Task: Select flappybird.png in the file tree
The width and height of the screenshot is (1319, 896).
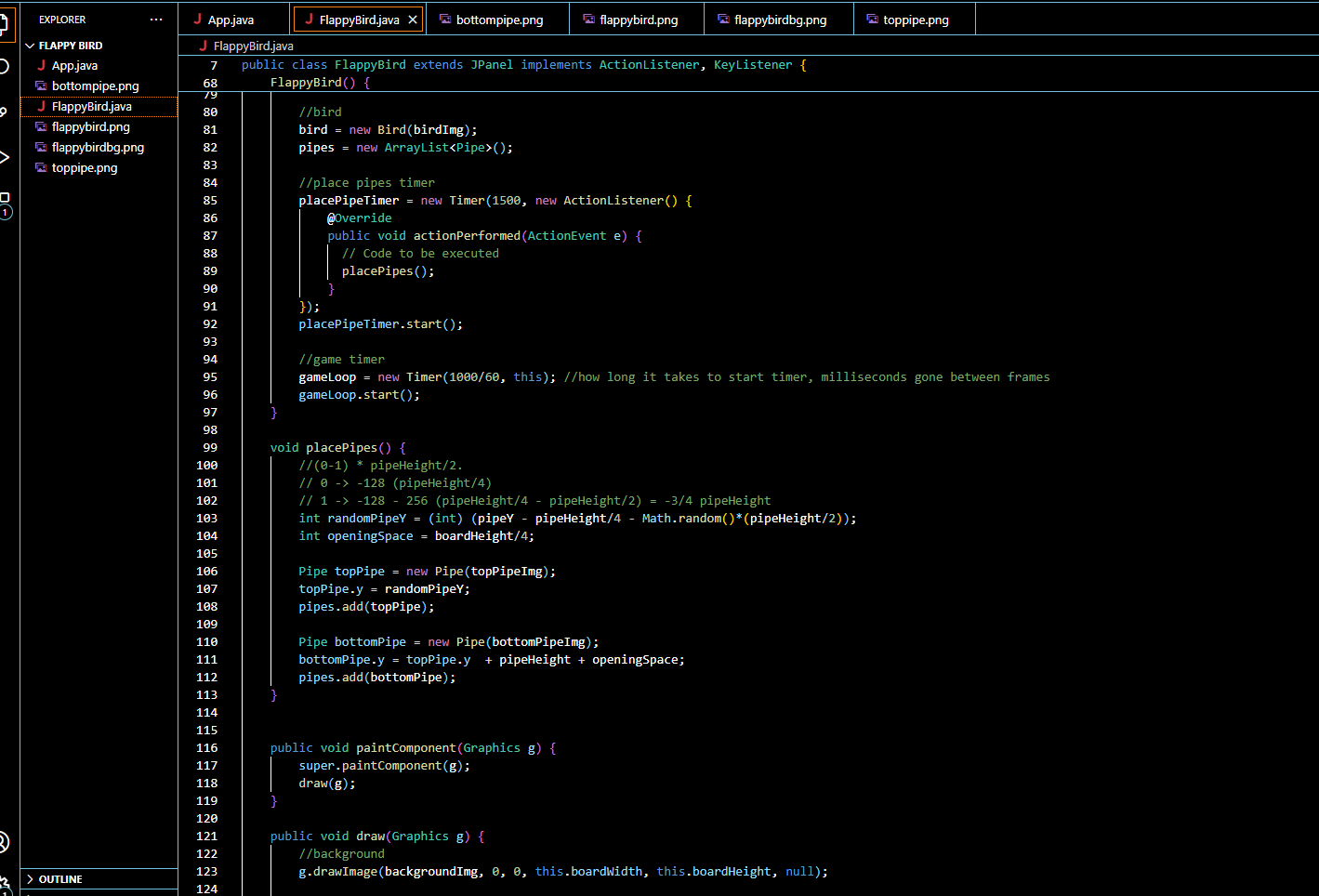Action: (90, 127)
